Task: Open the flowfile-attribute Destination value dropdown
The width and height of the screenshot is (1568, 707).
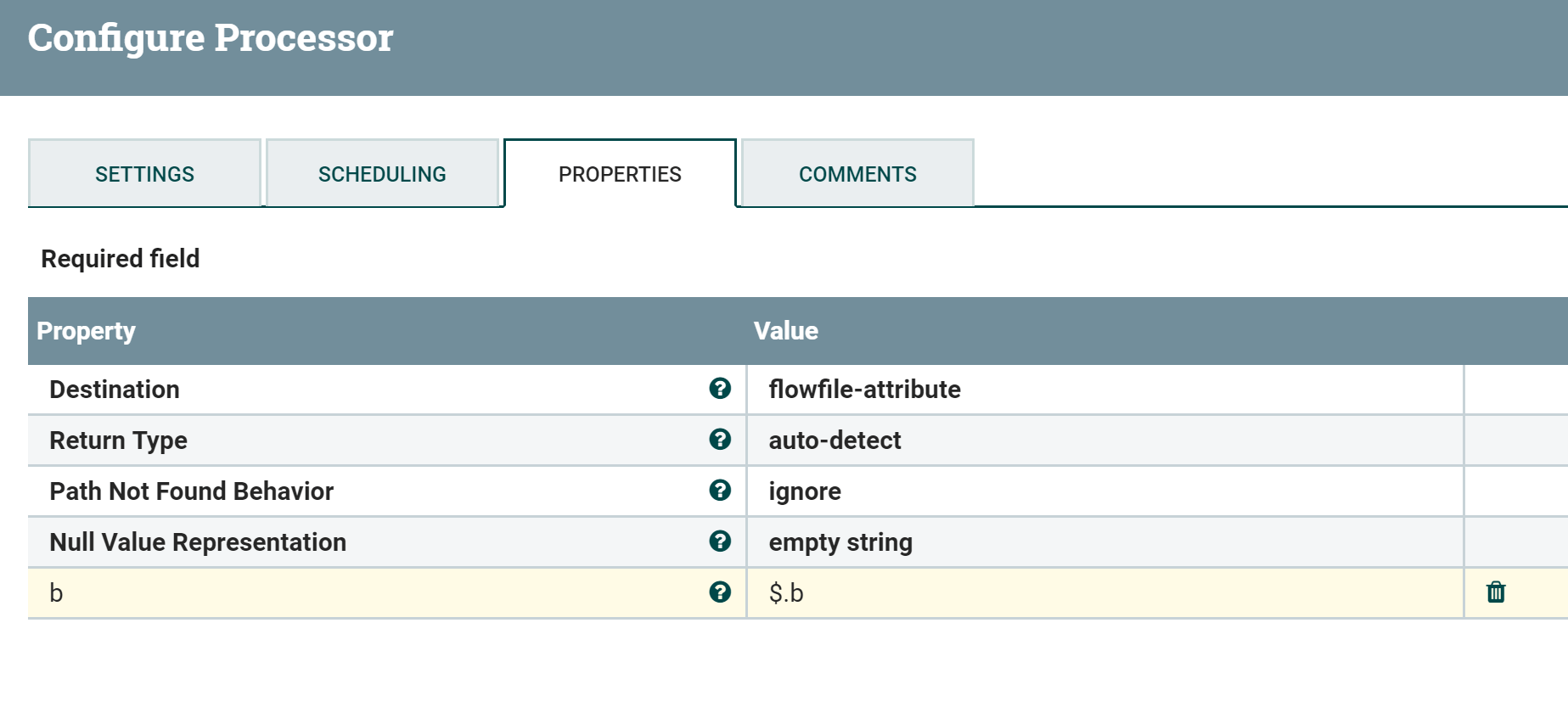Action: tap(864, 390)
